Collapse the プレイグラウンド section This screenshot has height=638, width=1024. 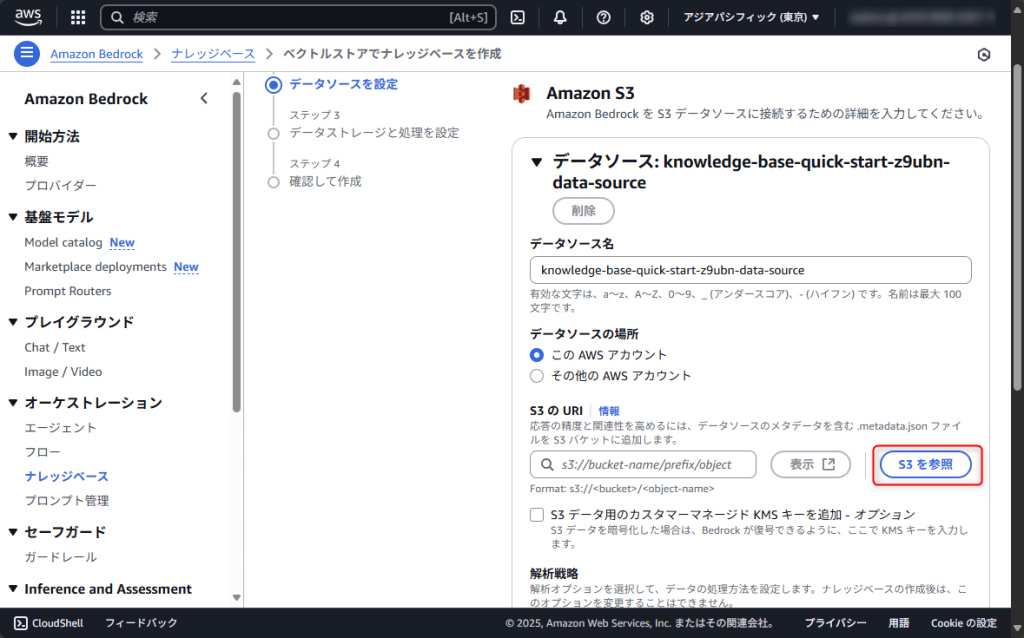tap(12, 322)
